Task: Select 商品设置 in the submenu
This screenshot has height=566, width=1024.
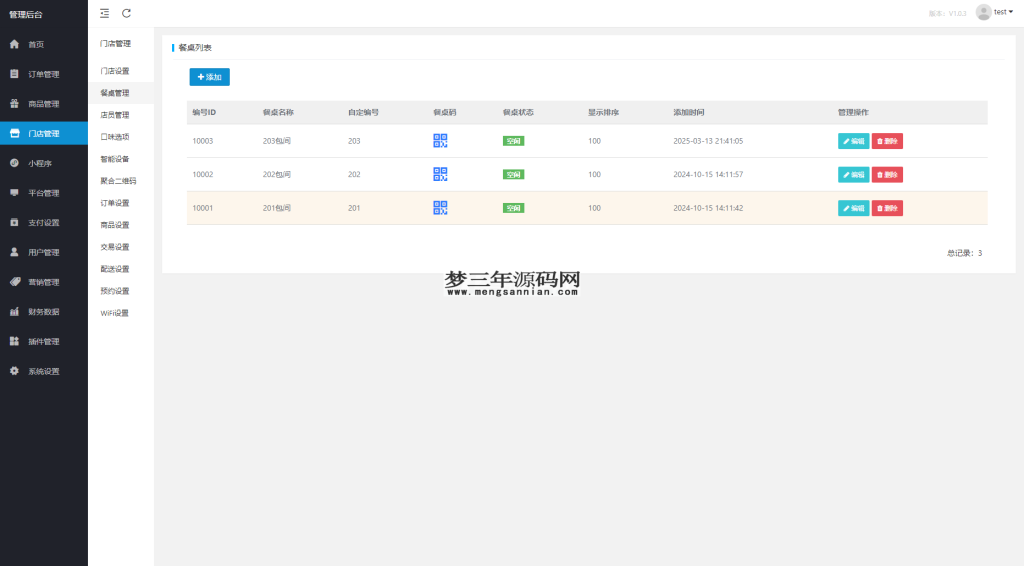Action: (115, 225)
